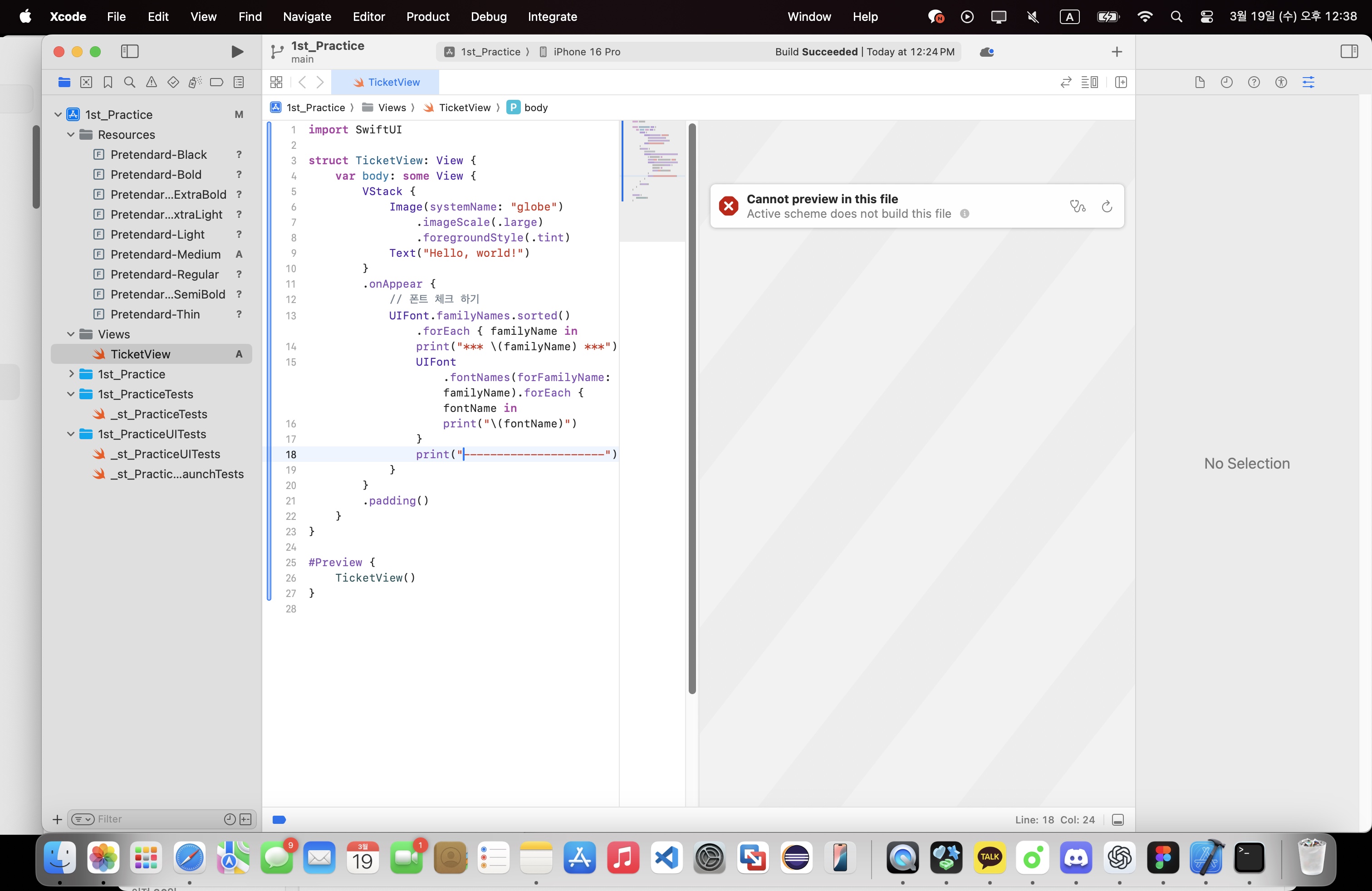Screen dimensions: 1372x891
Task: Click the Run (play) button
Action: click(x=236, y=52)
